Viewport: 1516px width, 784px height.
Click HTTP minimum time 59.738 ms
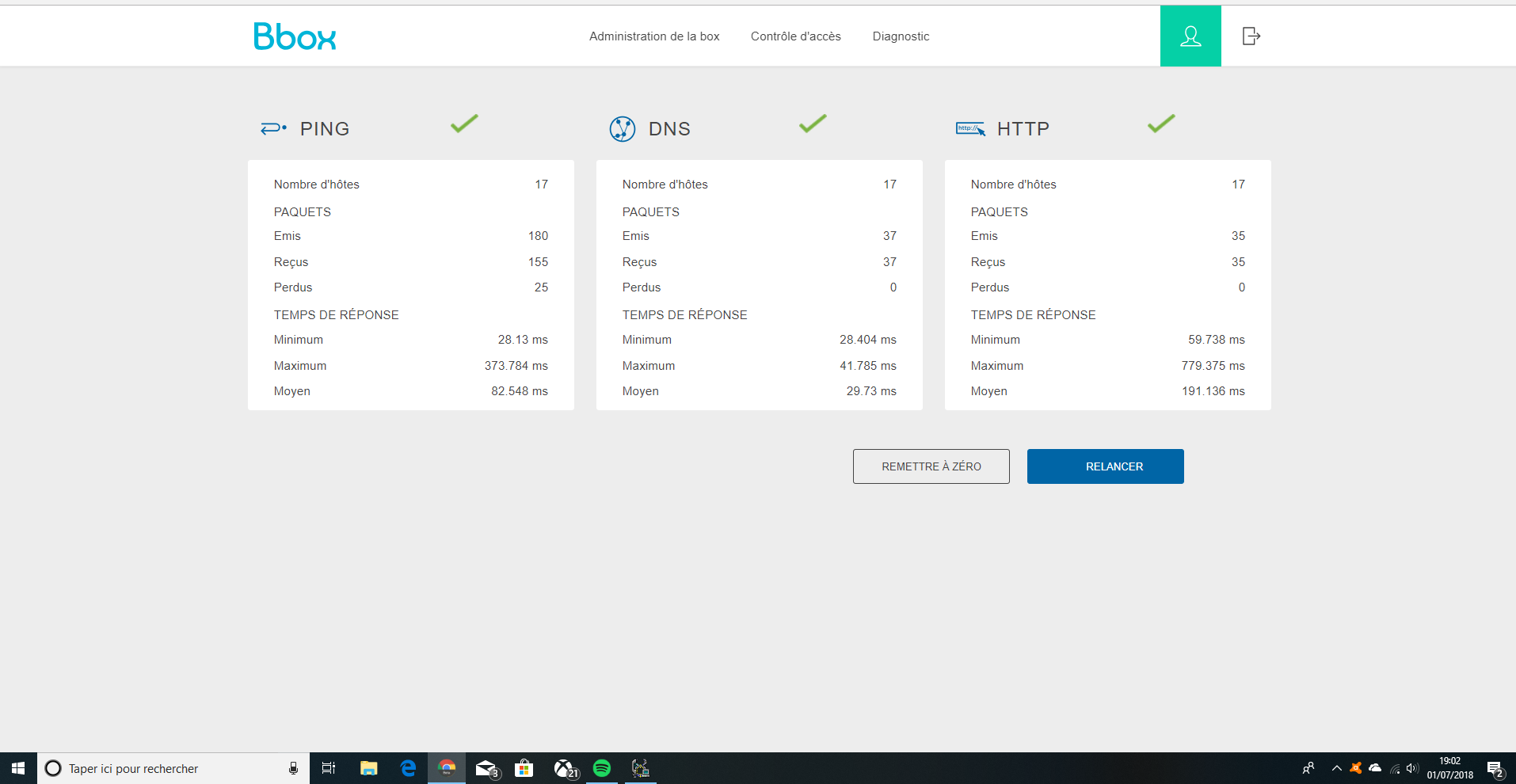[x=1217, y=340]
